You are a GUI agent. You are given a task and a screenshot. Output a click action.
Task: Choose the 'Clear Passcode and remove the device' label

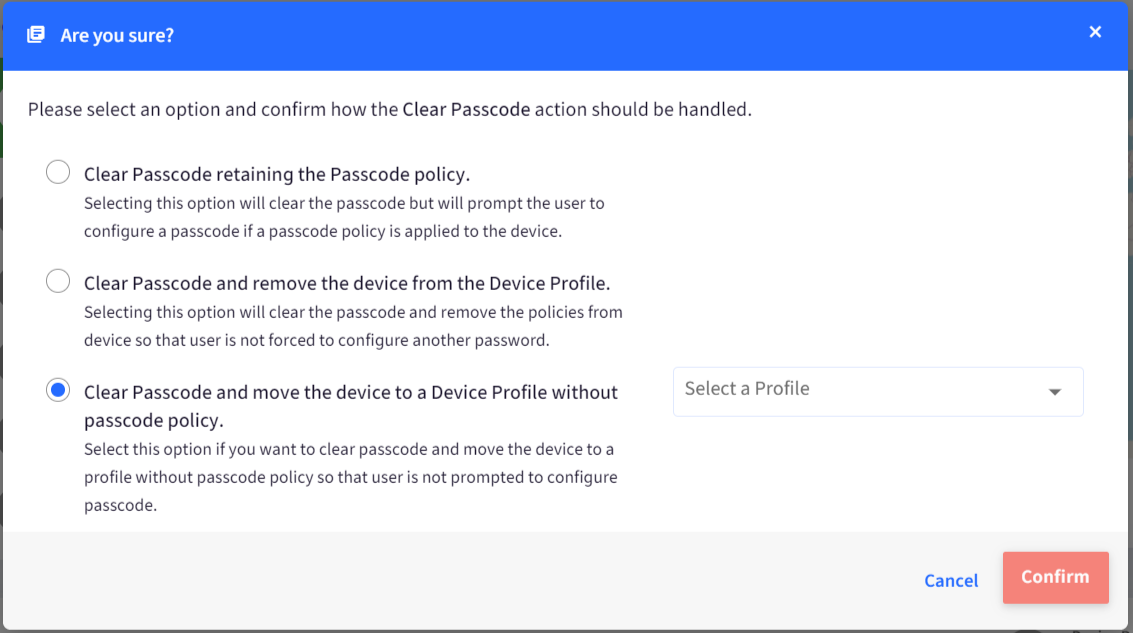click(347, 283)
